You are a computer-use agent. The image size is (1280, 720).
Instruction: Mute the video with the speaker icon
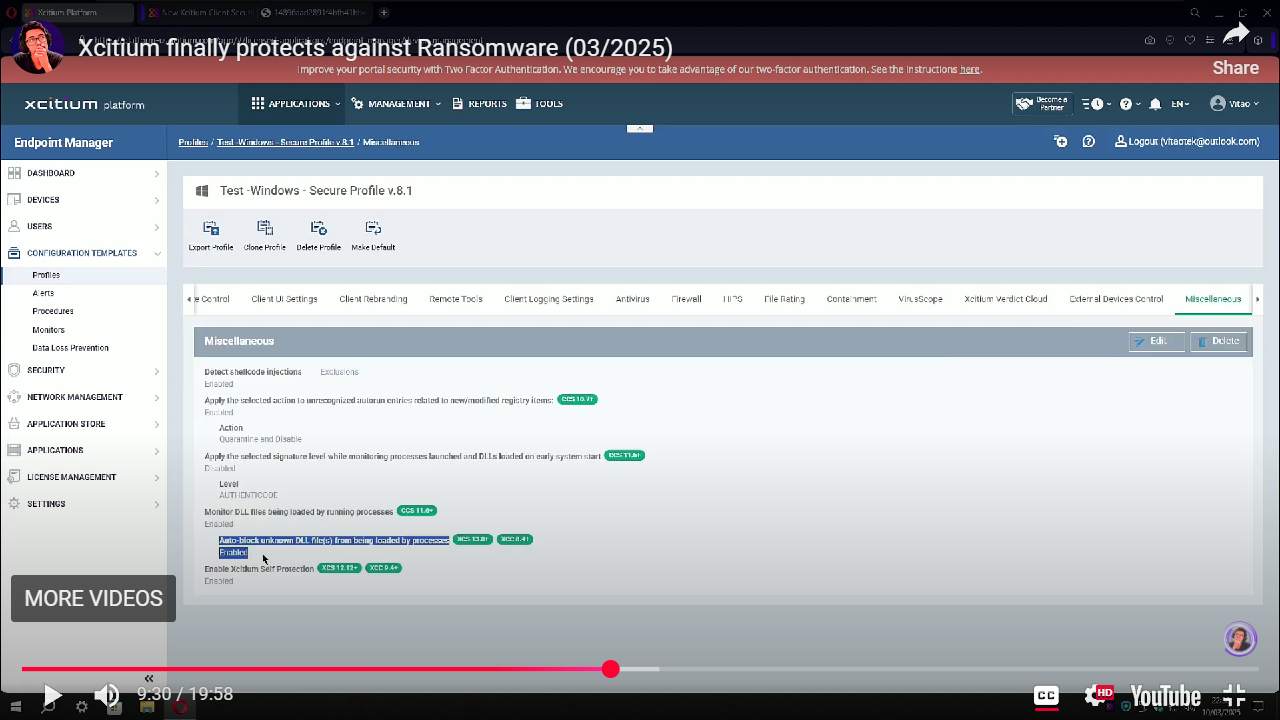point(106,695)
